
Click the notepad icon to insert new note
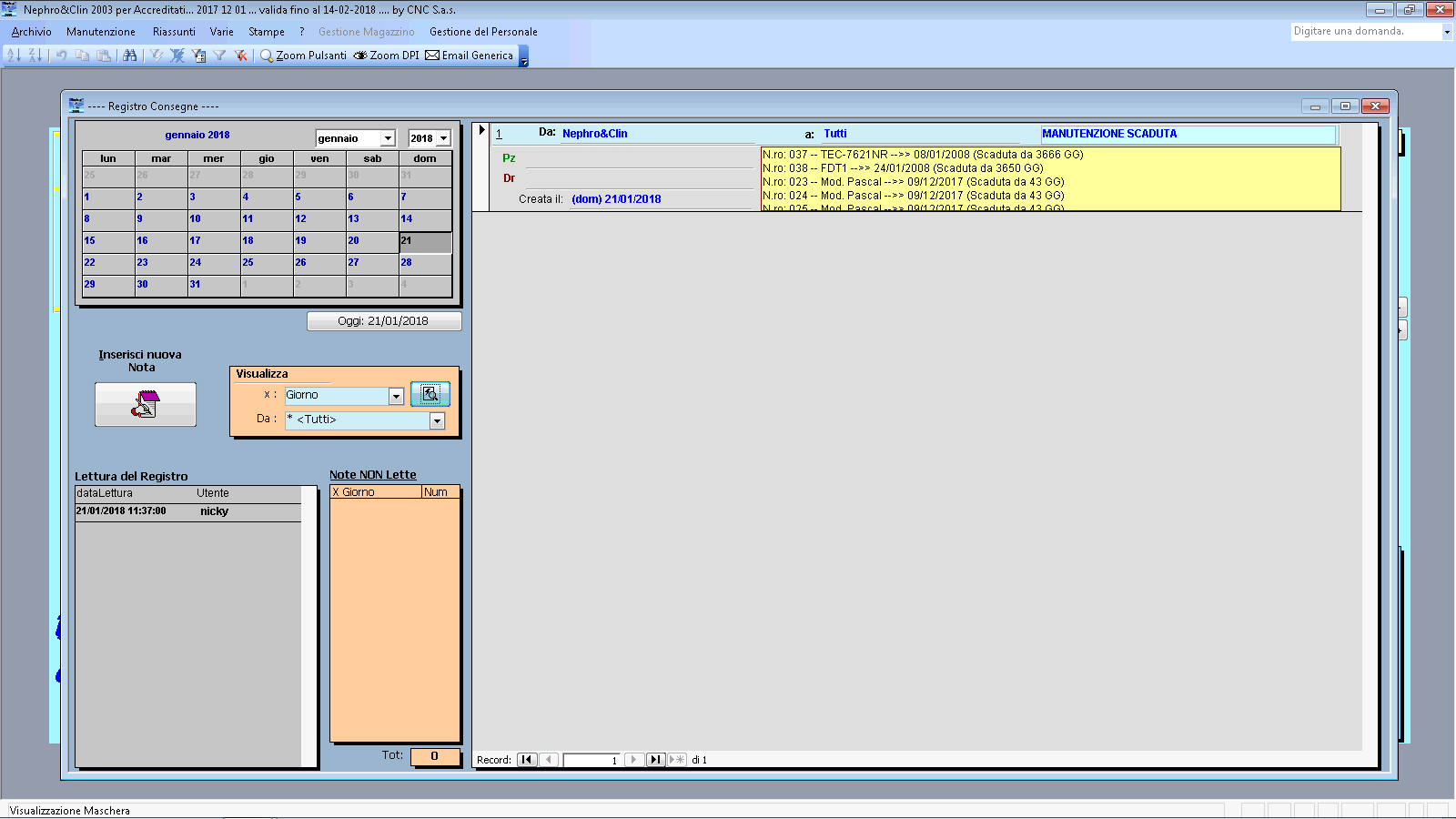click(x=146, y=404)
